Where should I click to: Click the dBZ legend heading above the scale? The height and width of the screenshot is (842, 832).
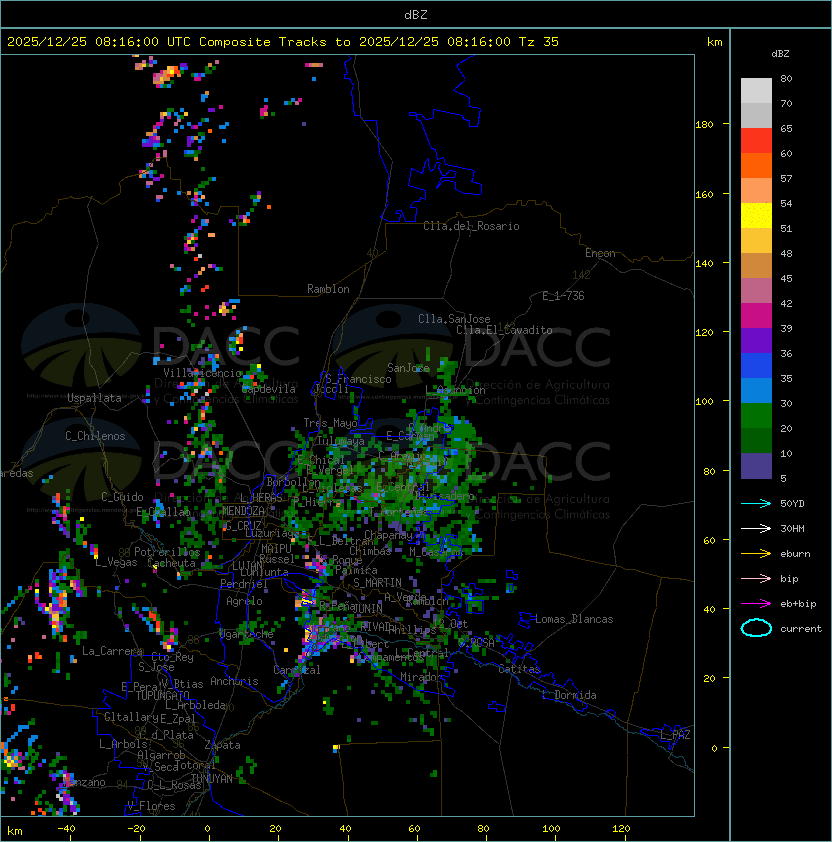[780, 54]
